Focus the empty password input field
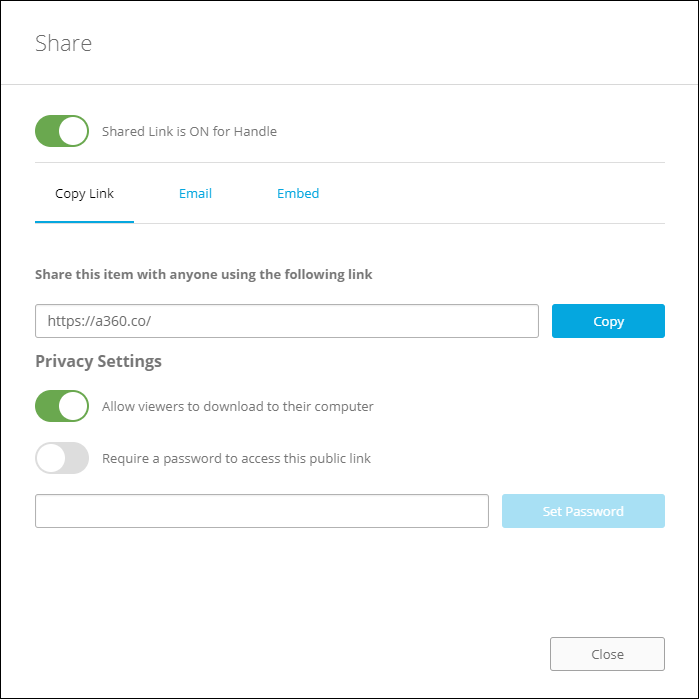Viewport: 699px width, 699px height. 262,511
